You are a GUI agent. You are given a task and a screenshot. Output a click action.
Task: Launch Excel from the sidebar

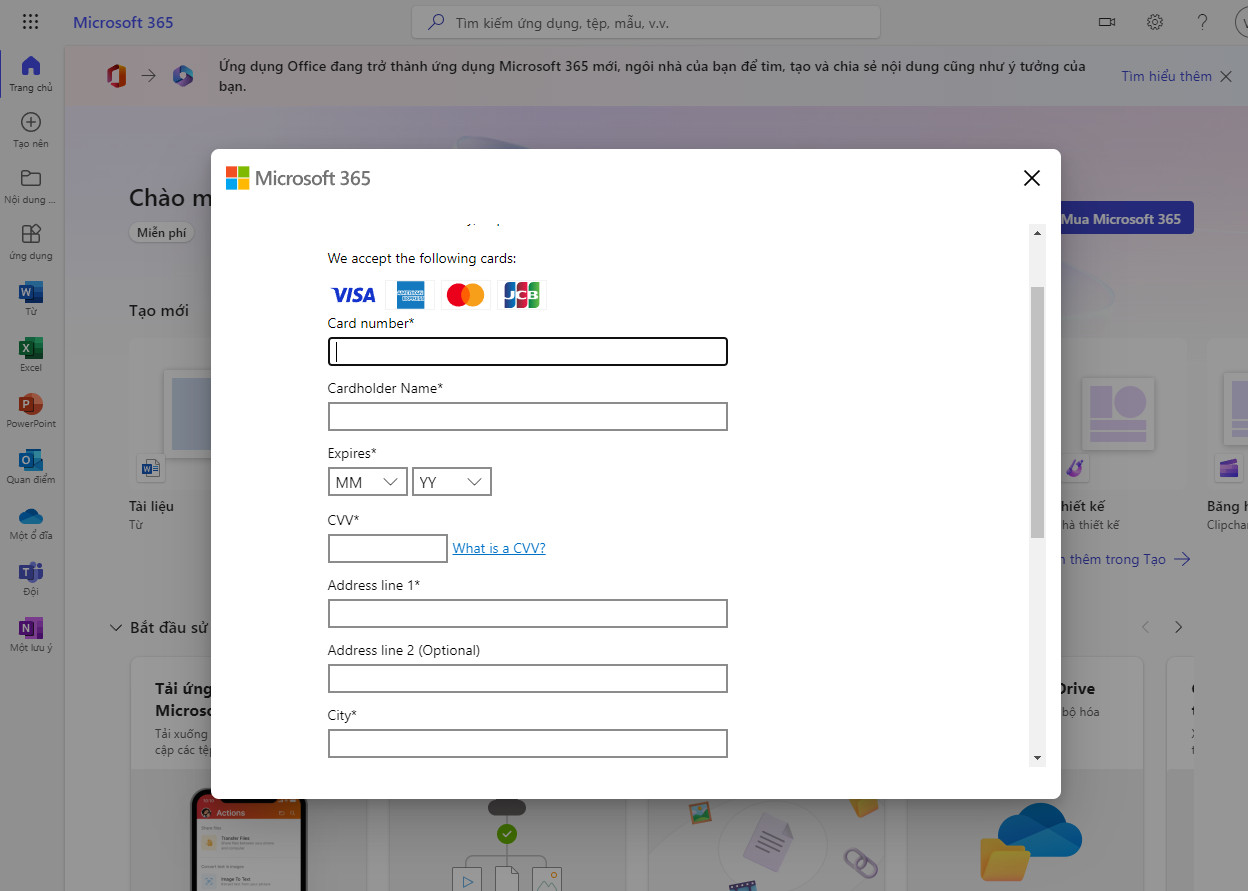pyautogui.click(x=31, y=348)
